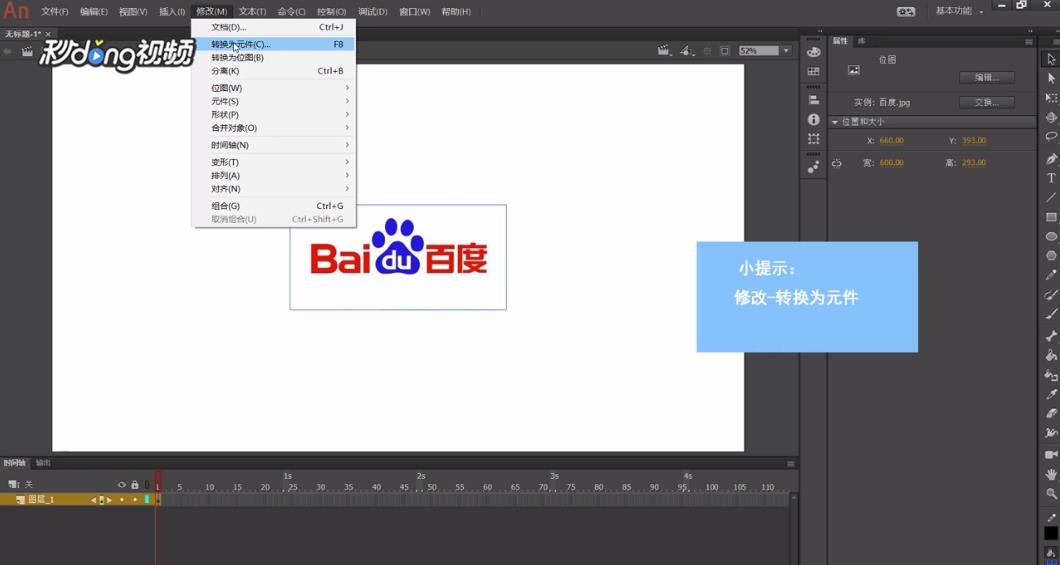Select the PolyStar tool
The image size is (1060, 565).
pyautogui.click(x=1051, y=256)
